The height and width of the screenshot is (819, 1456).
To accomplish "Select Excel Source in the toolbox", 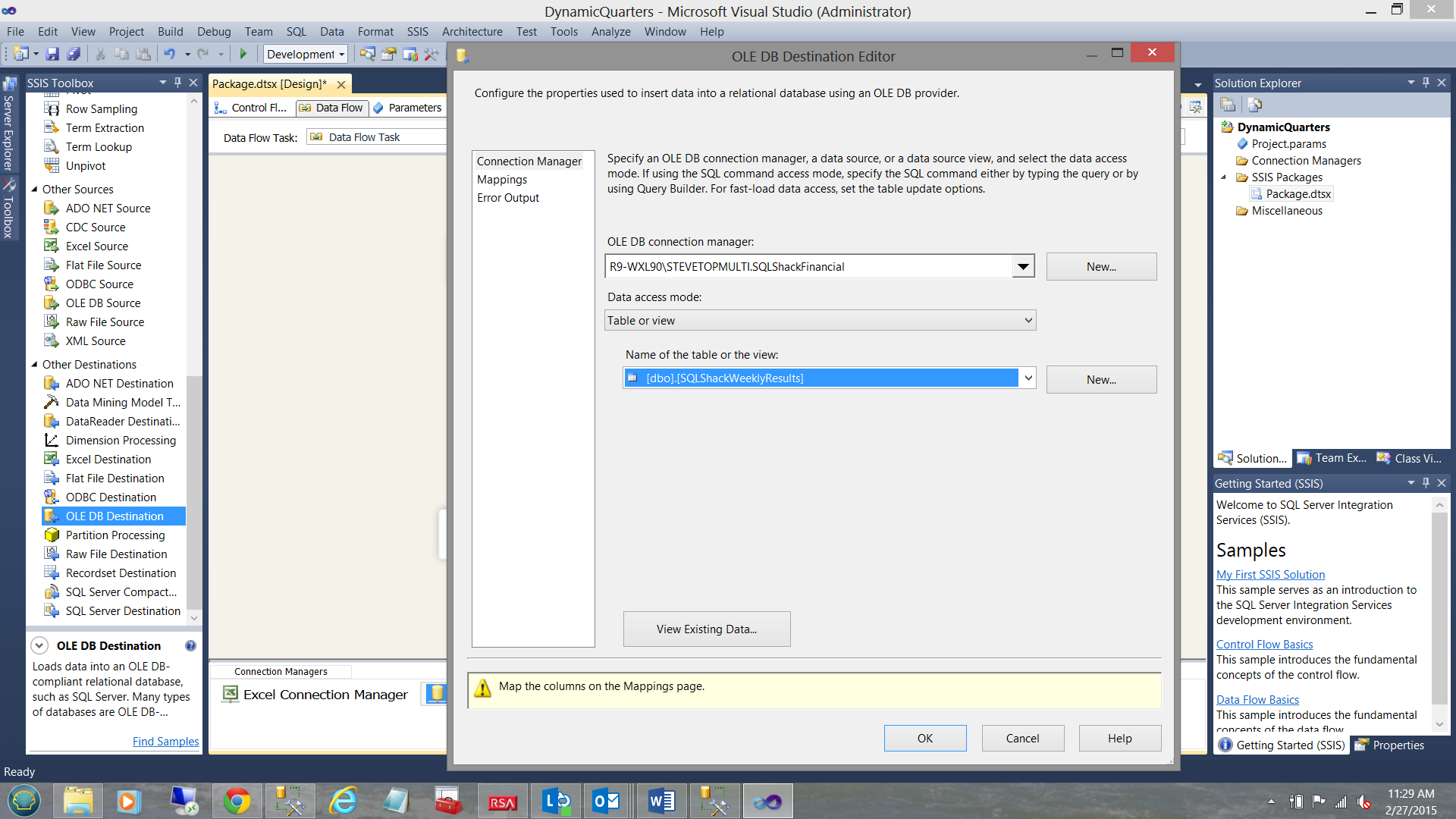I will pyautogui.click(x=96, y=246).
